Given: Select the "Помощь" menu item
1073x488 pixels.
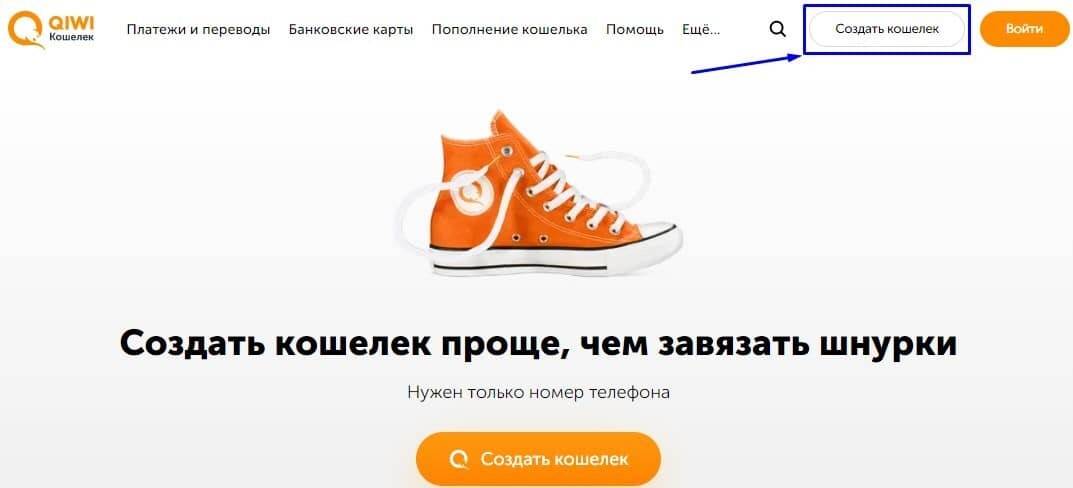Looking at the screenshot, I should click(635, 29).
